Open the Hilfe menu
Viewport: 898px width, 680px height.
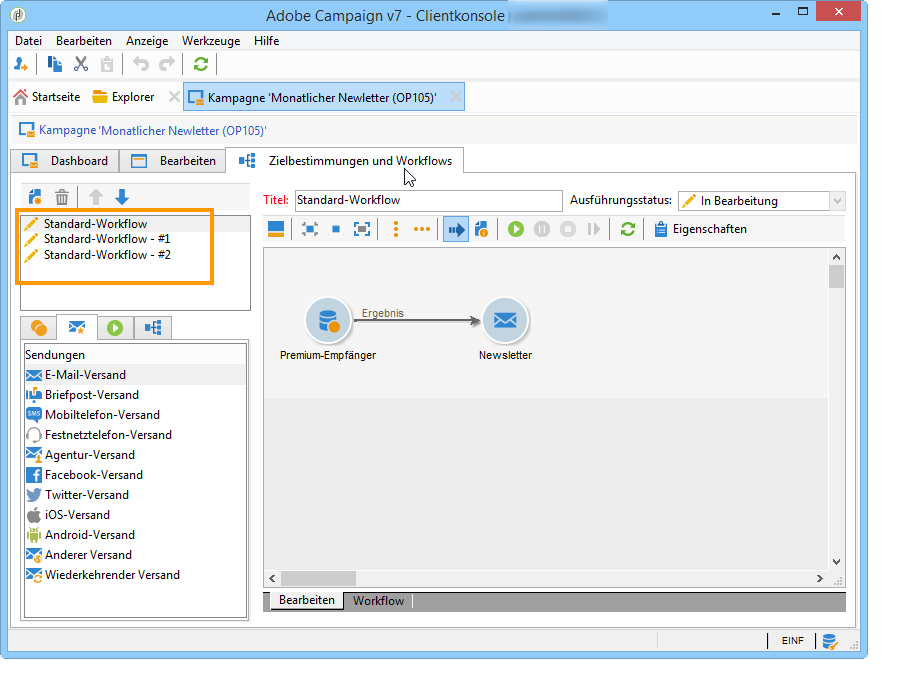(x=266, y=41)
